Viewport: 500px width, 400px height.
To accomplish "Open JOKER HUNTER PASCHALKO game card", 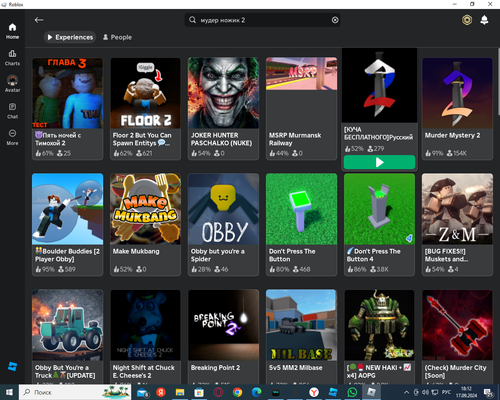I will tap(223, 109).
